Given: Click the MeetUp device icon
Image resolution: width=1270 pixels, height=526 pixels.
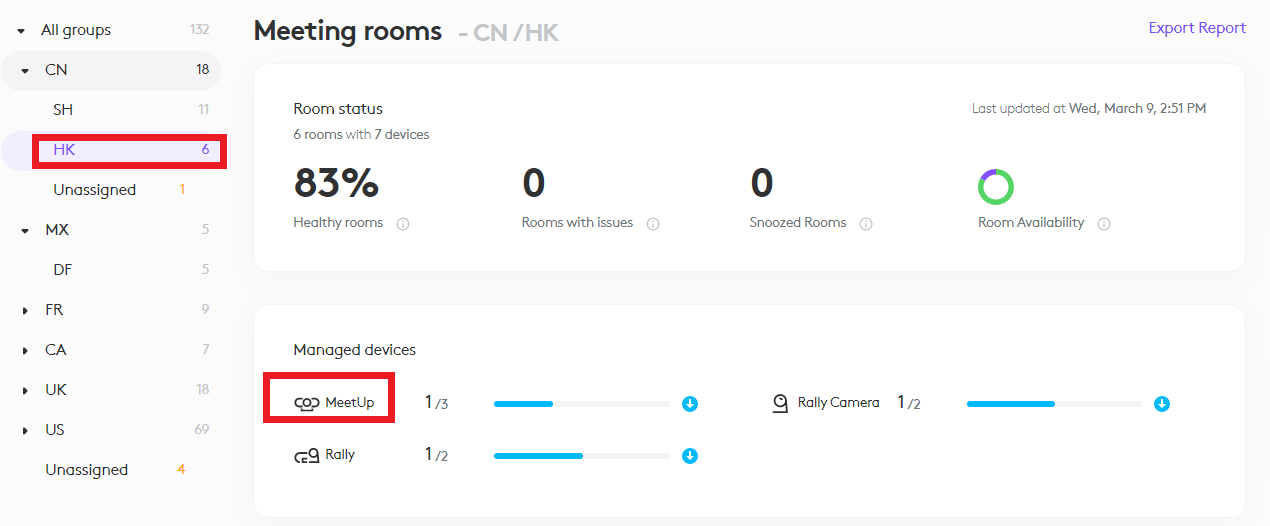Looking at the screenshot, I should coord(306,403).
